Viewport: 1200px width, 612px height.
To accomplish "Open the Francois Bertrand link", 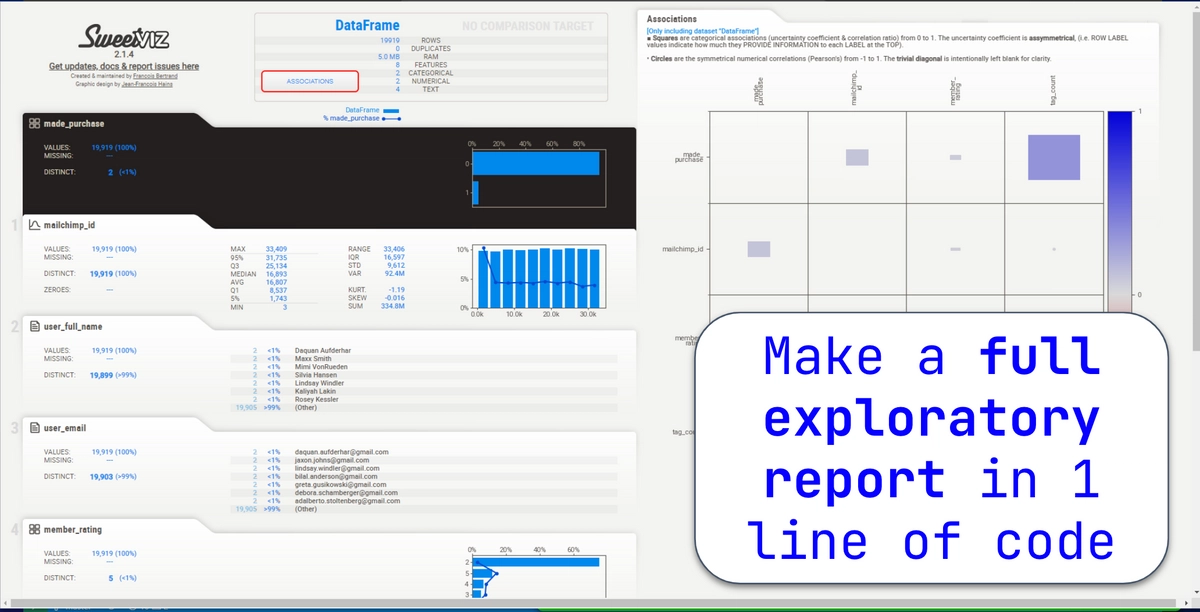I will (x=155, y=76).
